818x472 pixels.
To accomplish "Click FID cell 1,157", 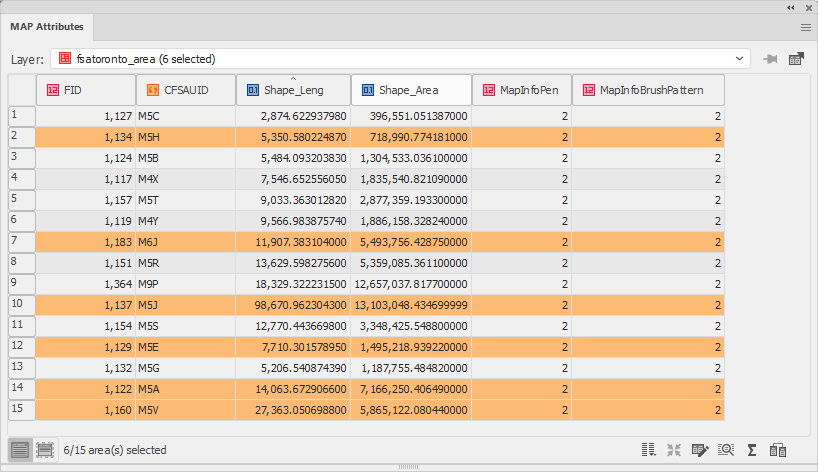I will click(x=86, y=200).
